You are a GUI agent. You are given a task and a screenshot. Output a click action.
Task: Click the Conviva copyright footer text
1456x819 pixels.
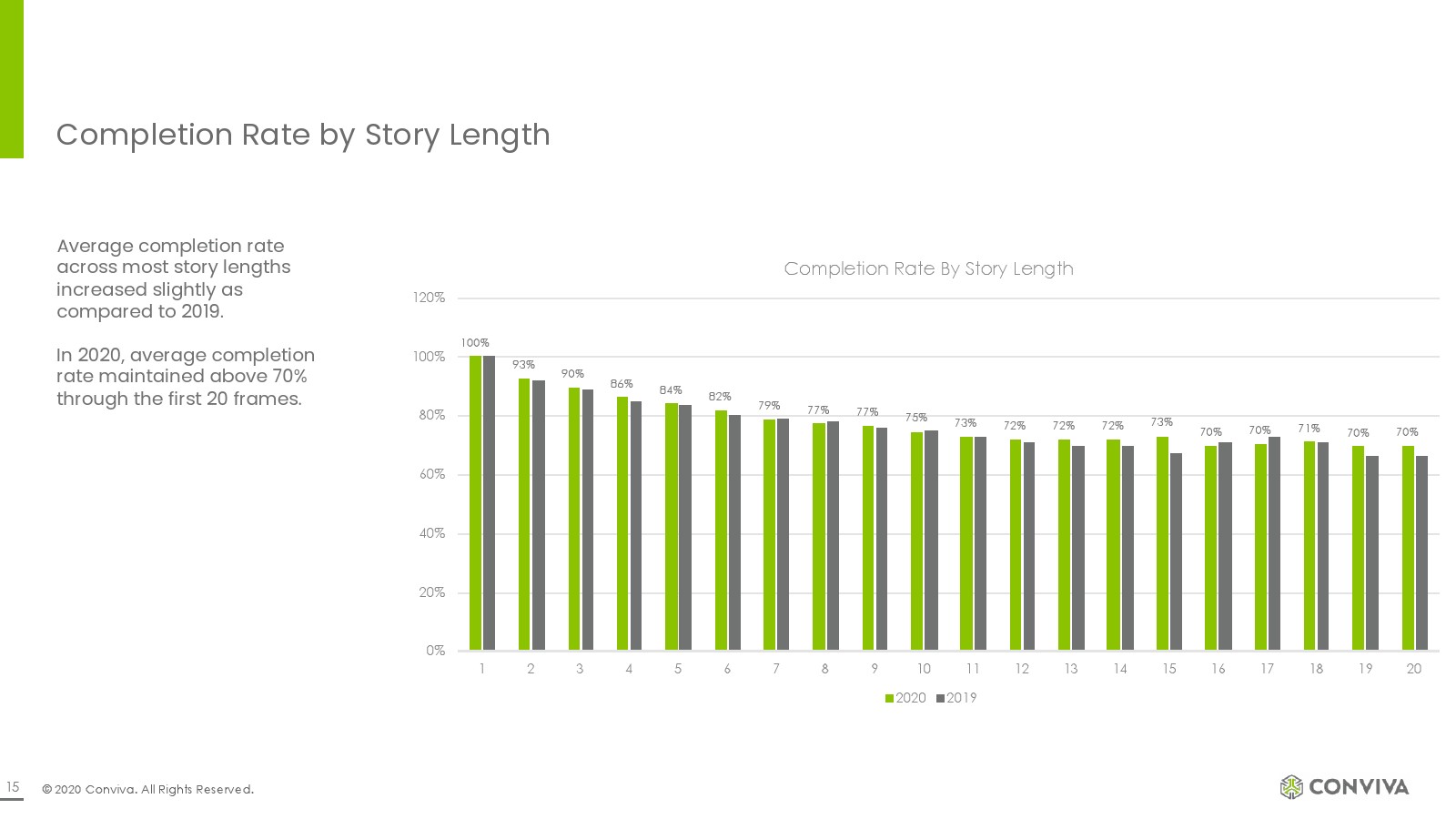click(147, 789)
